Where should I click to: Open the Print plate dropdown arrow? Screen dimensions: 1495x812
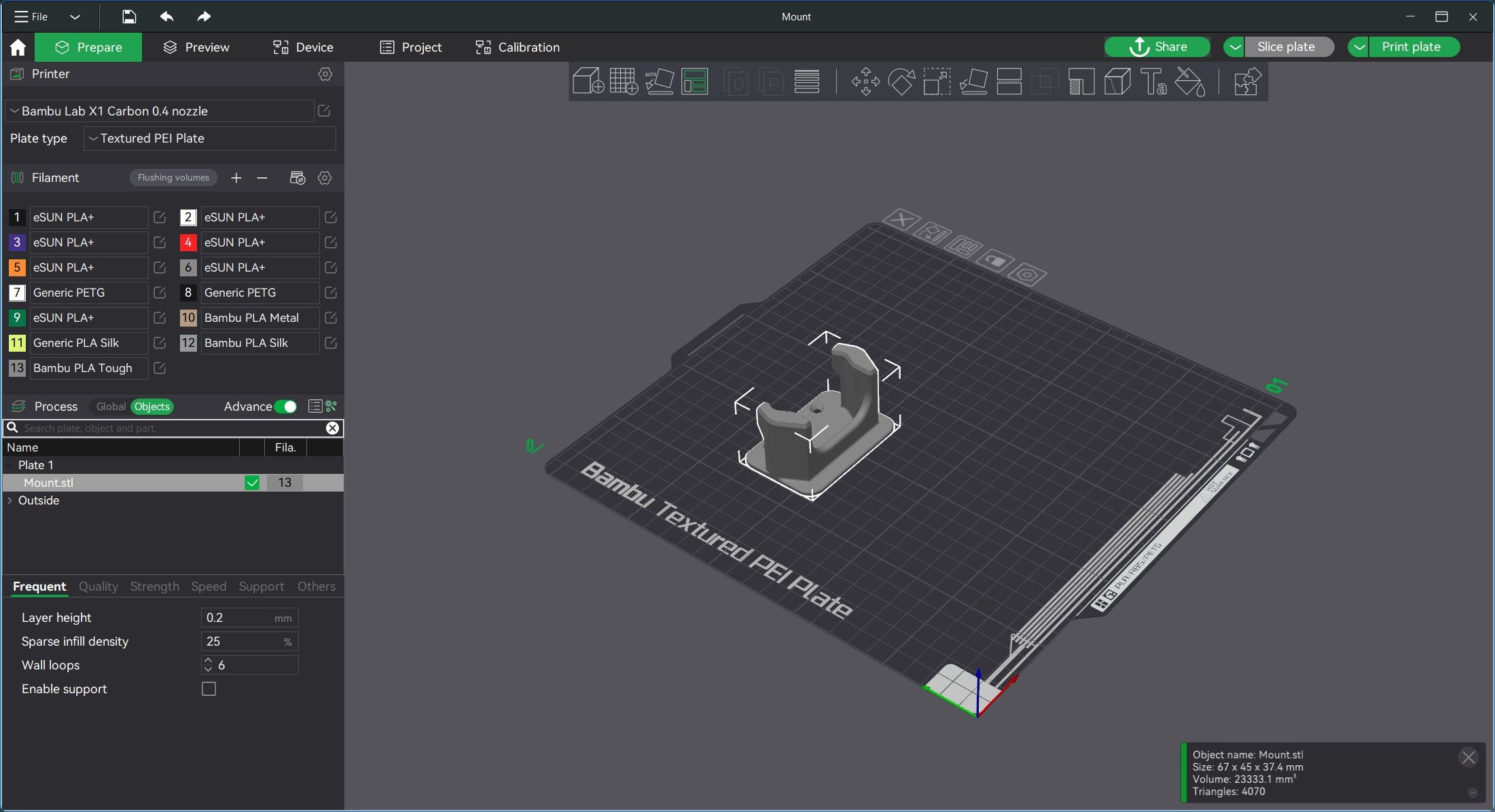[1358, 47]
